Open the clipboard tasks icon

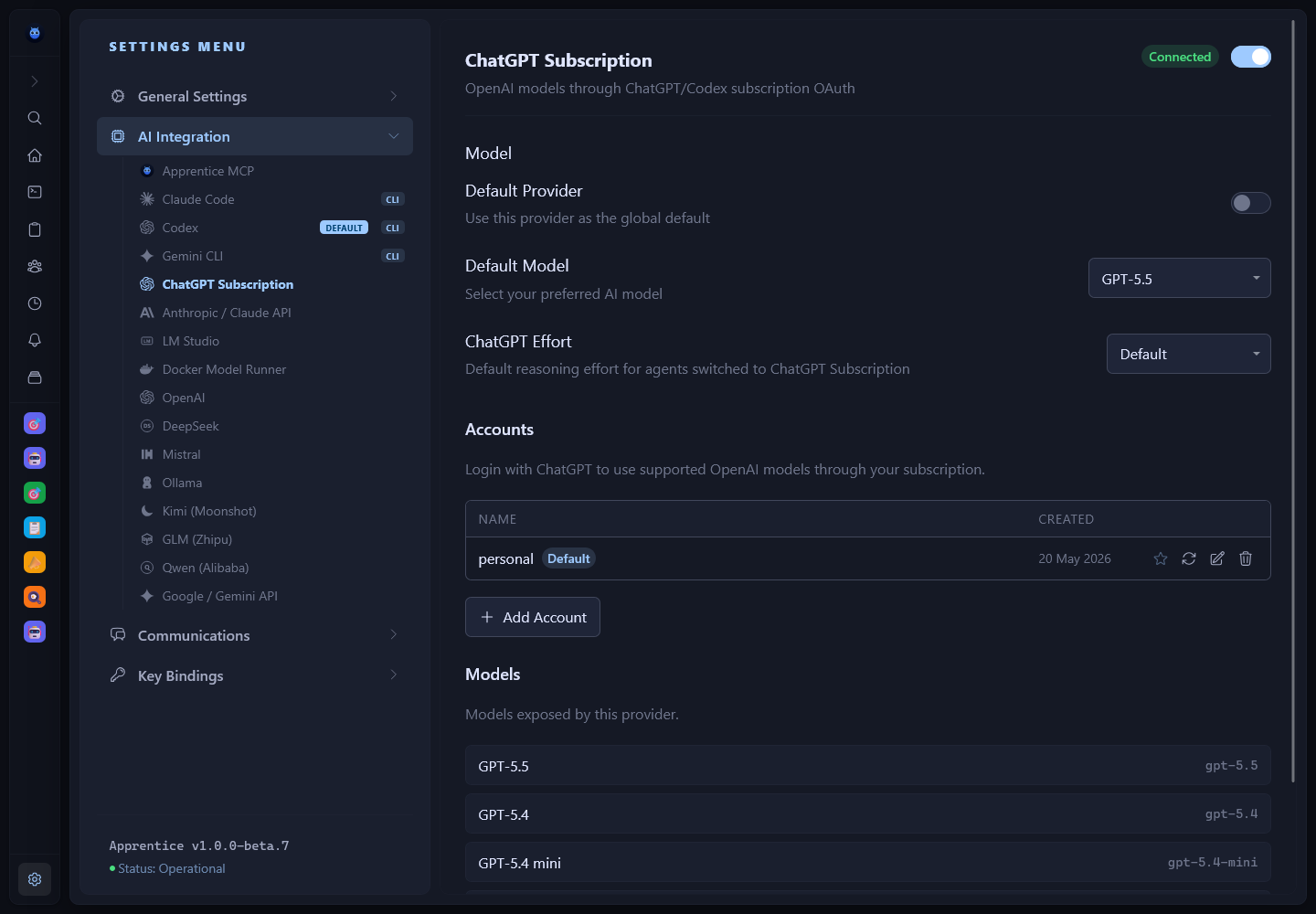35,229
